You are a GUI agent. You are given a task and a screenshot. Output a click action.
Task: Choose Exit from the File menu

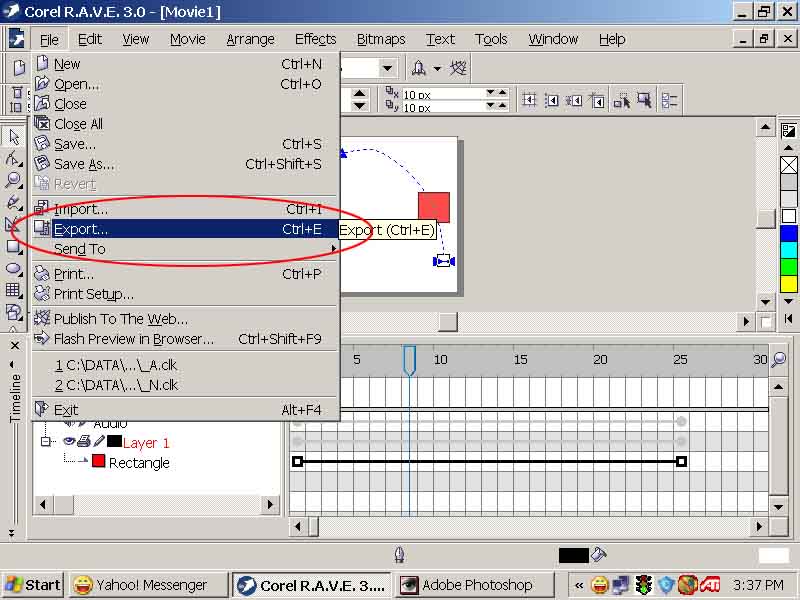coord(185,410)
